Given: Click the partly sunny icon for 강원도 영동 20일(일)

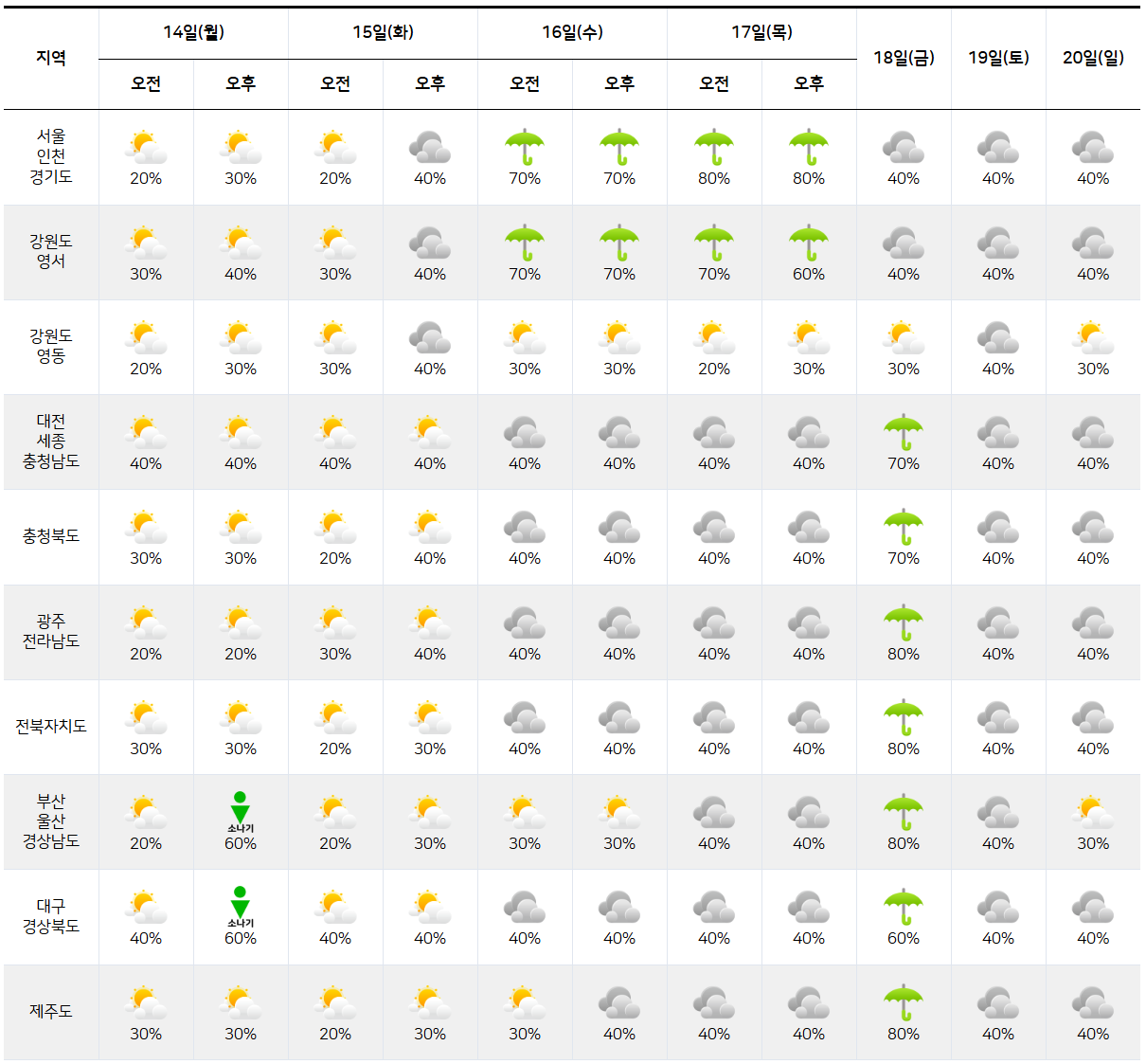Looking at the screenshot, I should tap(1093, 338).
